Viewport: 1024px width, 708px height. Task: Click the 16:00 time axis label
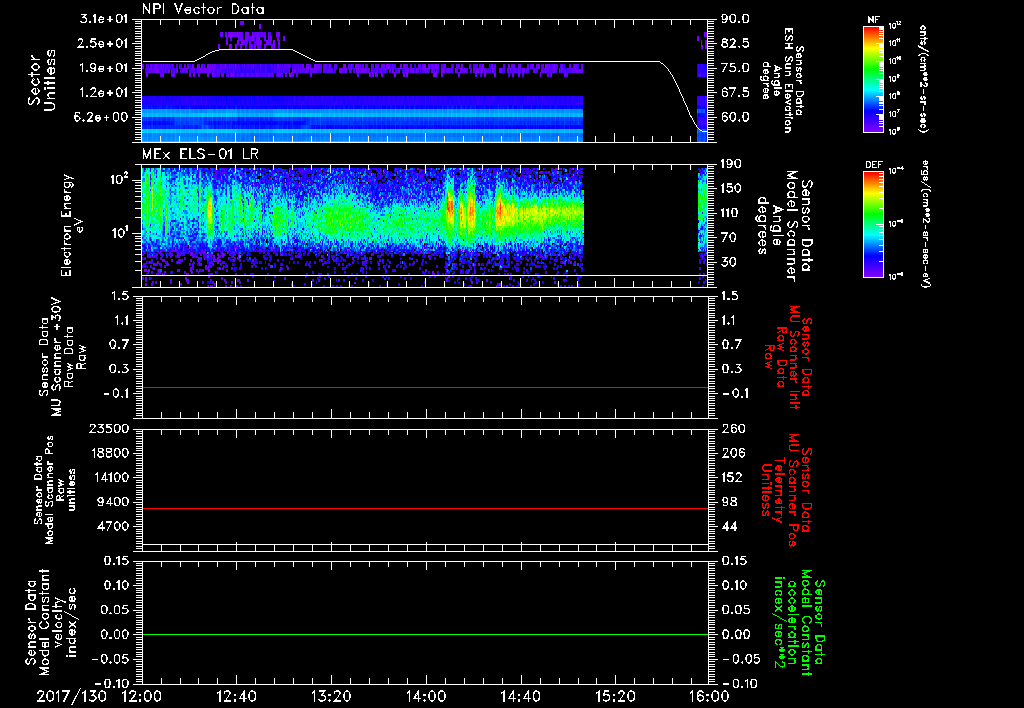tap(709, 695)
